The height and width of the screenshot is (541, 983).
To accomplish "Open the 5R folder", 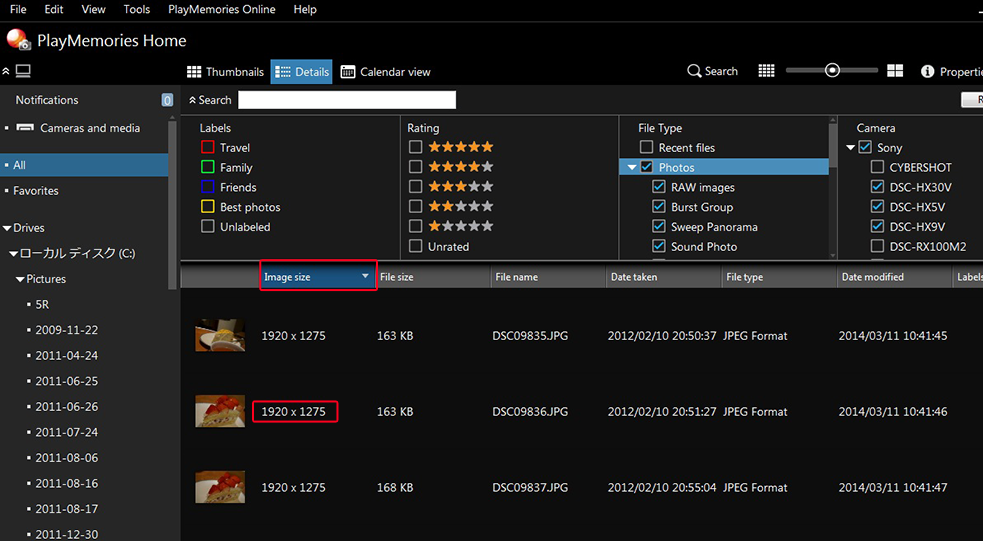I will [x=42, y=304].
